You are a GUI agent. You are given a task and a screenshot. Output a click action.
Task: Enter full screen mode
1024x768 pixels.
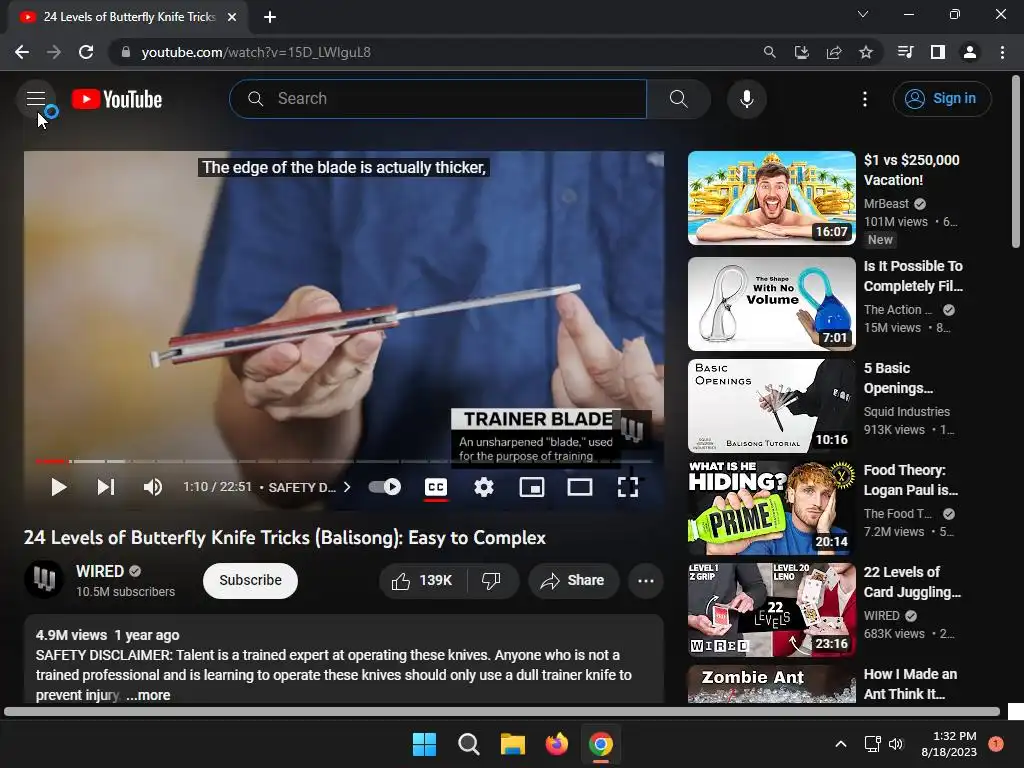628,487
